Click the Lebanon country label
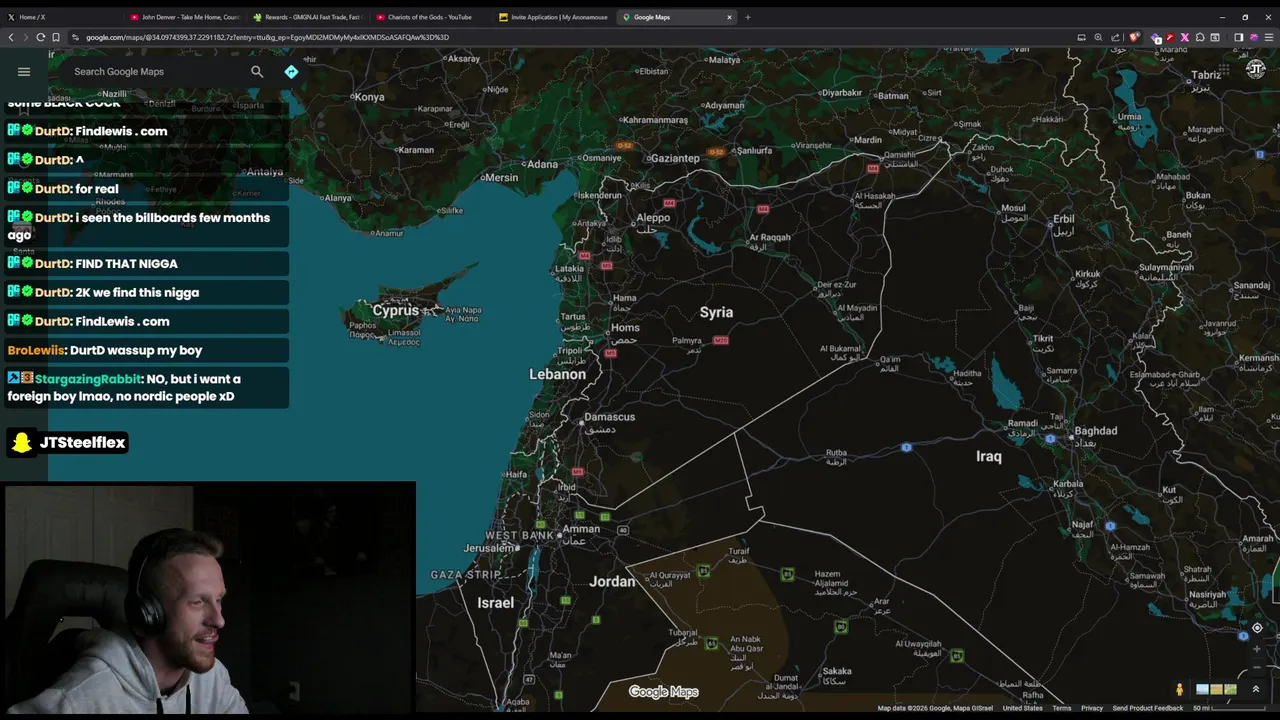 [557, 374]
